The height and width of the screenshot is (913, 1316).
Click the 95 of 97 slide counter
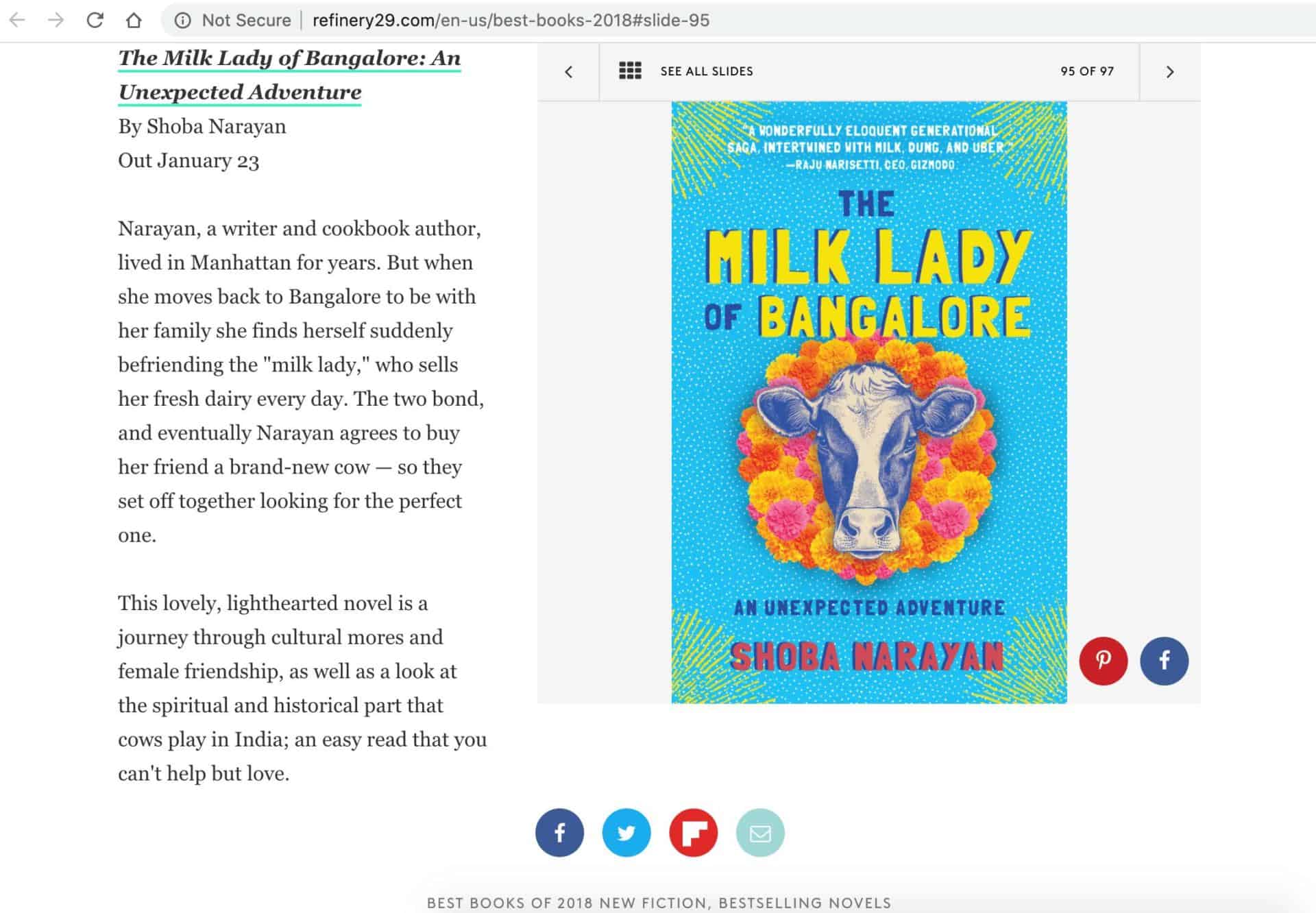pyautogui.click(x=1086, y=71)
